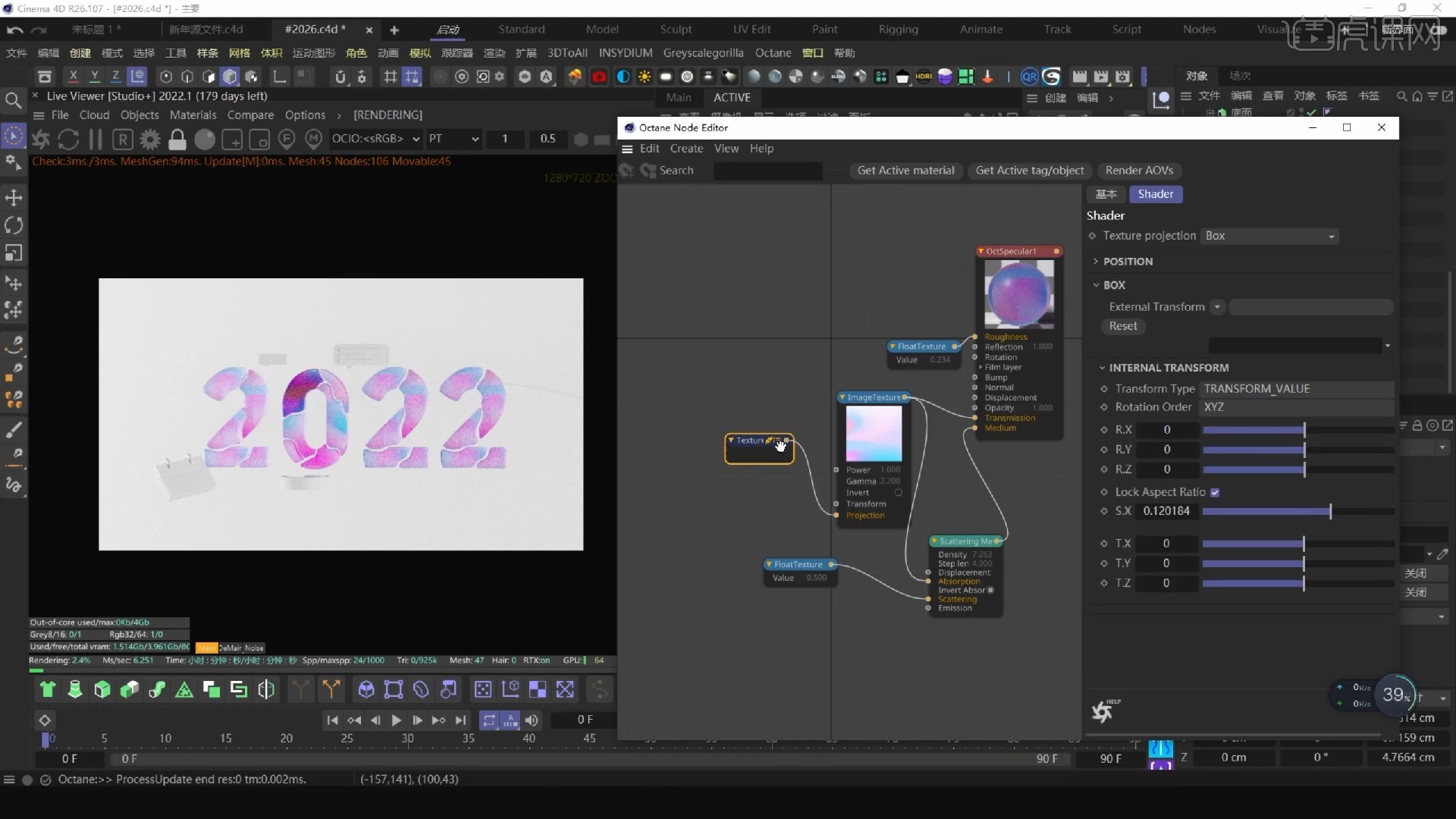
Task: Click the material picker M icon
Action: click(313, 139)
